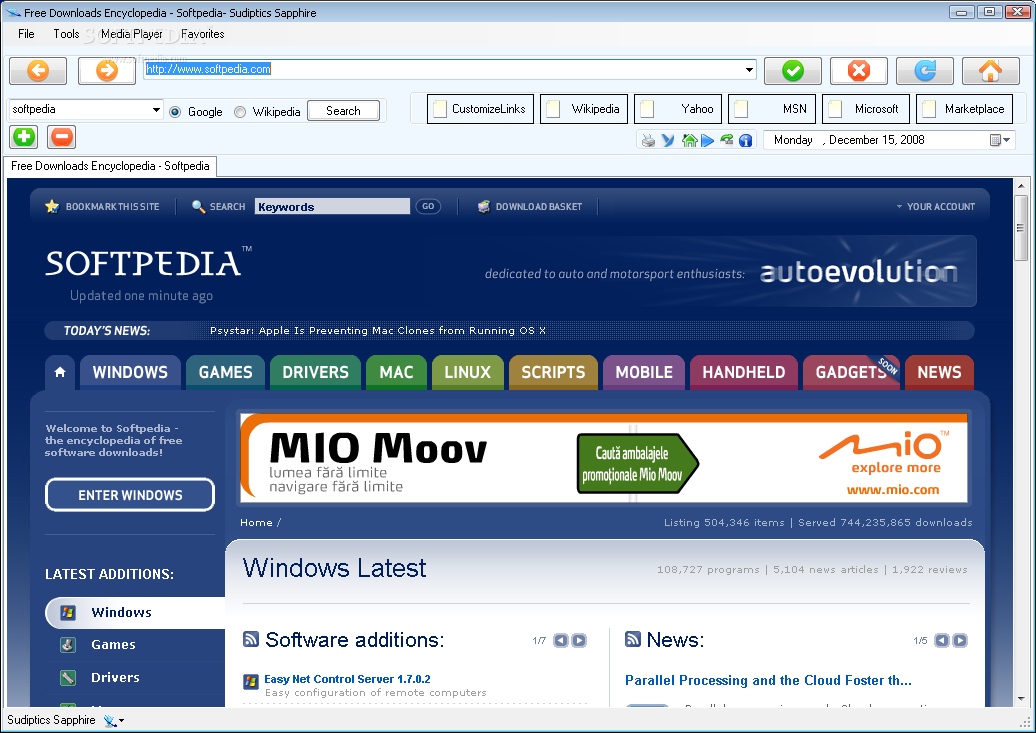Screen dimensions: 1036x733
Task: Click the green curved arrow icon
Action: pos(727,140)
